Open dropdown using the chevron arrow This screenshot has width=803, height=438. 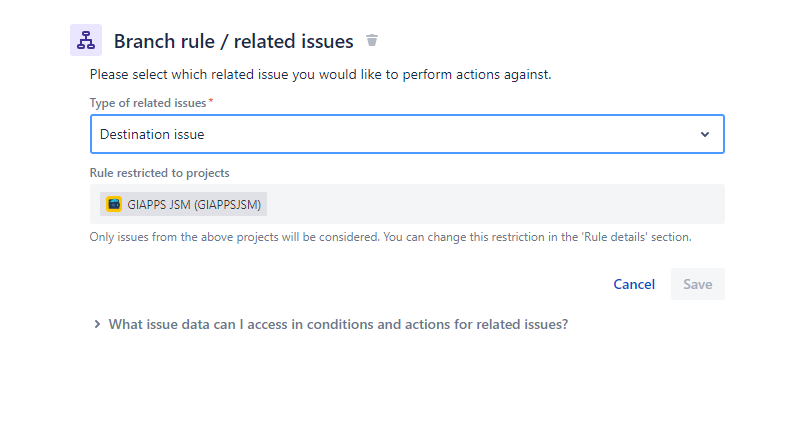tap(704, 134)
